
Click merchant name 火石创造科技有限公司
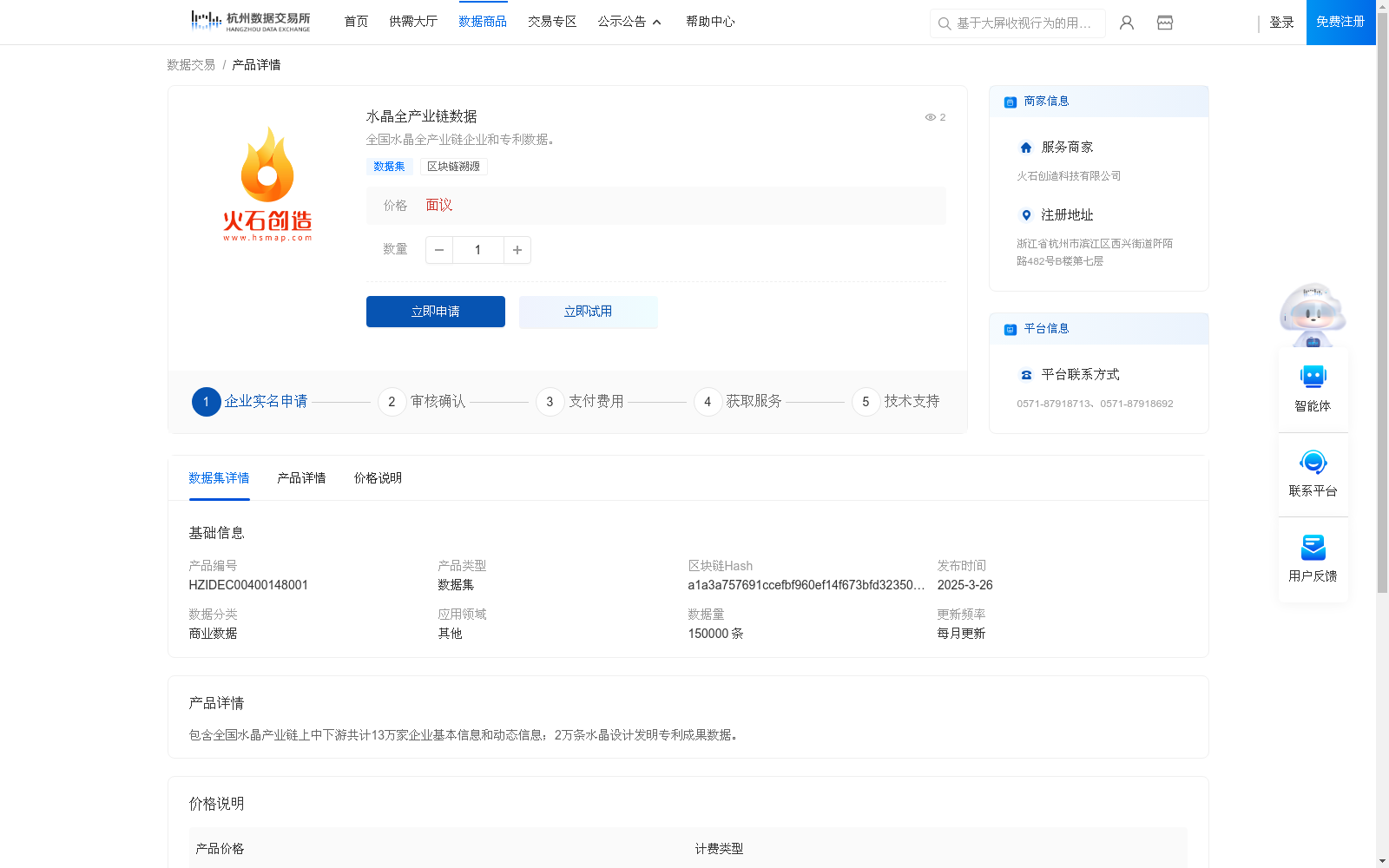tap(1069, 176)
